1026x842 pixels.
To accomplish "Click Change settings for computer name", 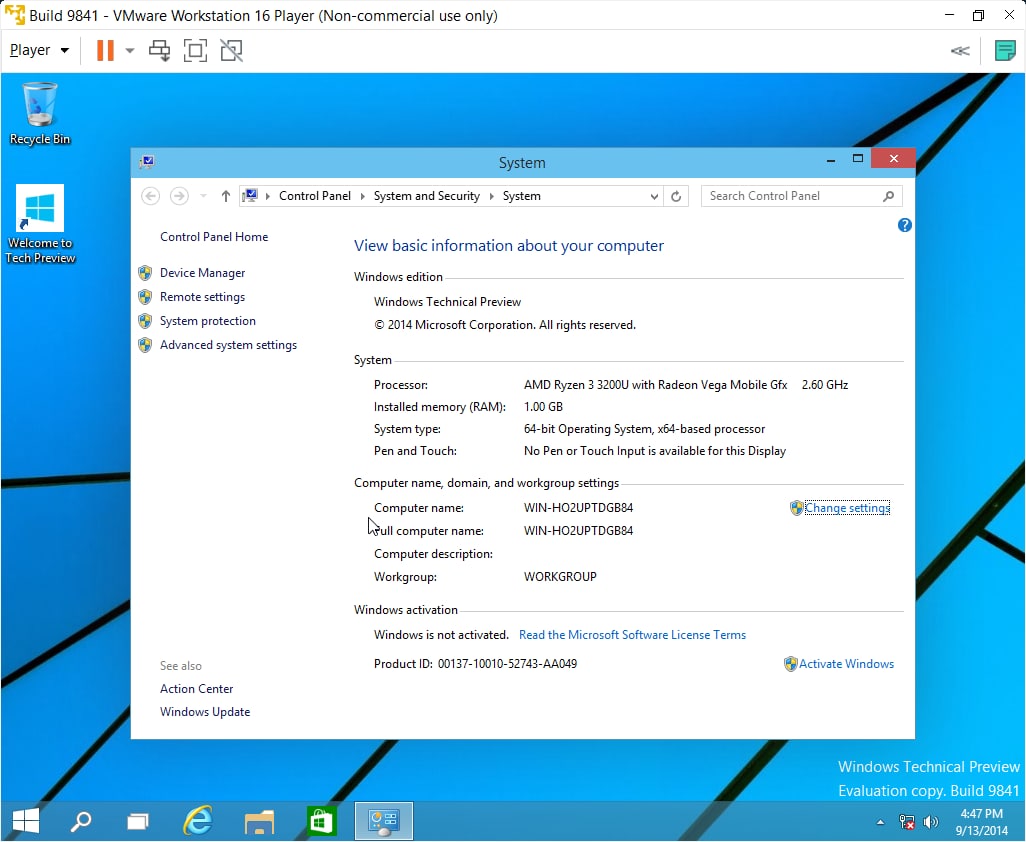I will [847, 508].
